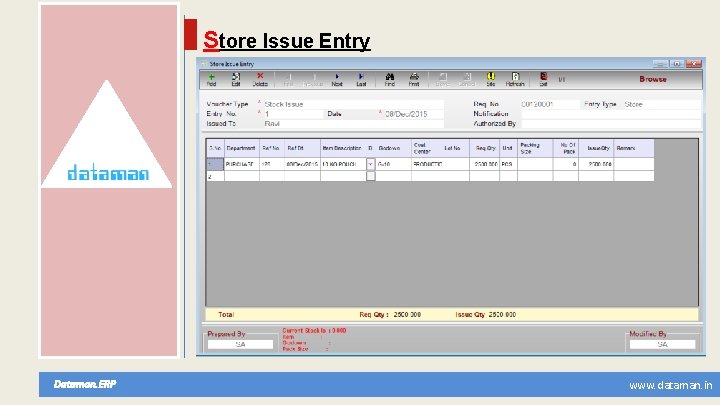720x405 pixels.
Task: Click the Issue Qty cell in row 1
Action: point(596,164)
